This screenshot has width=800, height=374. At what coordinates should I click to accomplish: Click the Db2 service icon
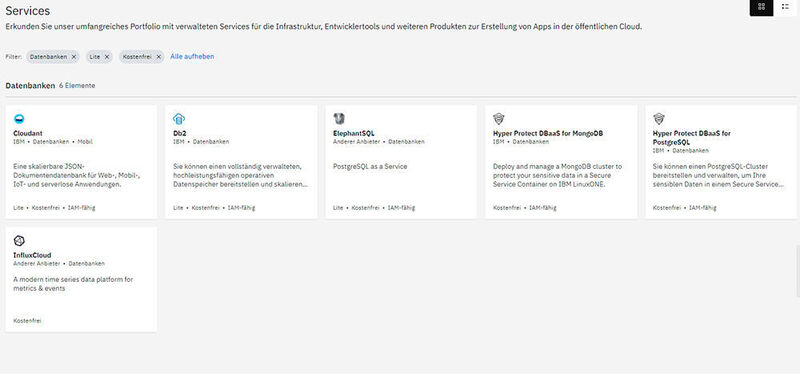179,119
